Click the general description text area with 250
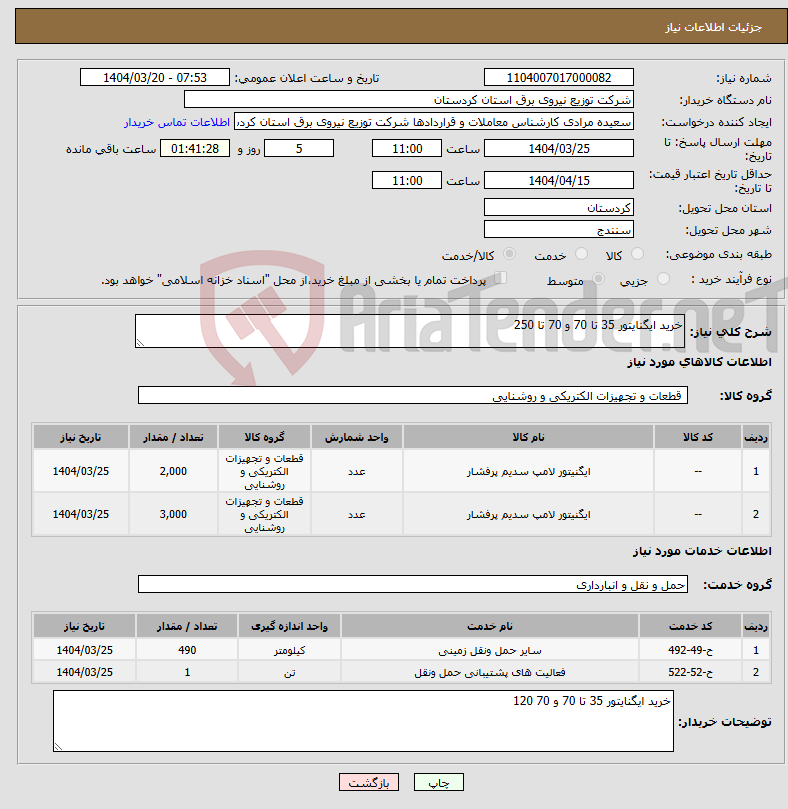 [410, 331]
